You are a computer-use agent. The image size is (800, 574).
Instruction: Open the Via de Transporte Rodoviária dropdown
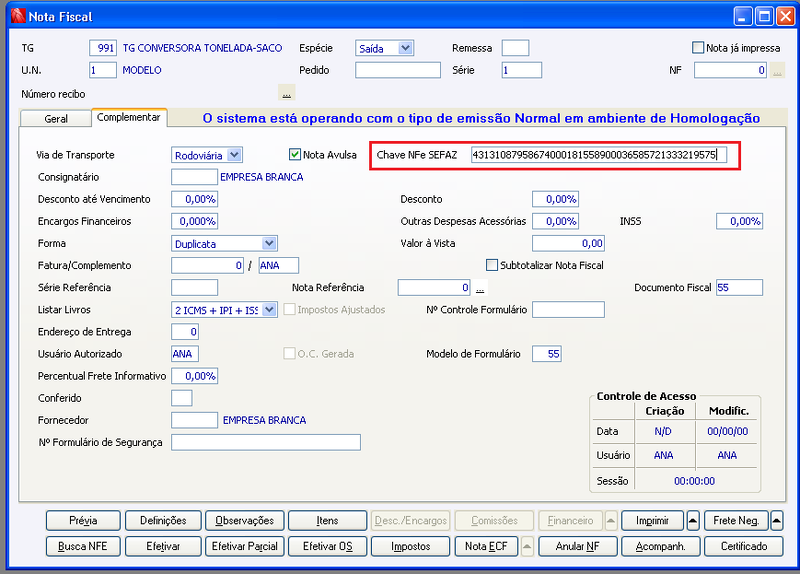[234, 155]
